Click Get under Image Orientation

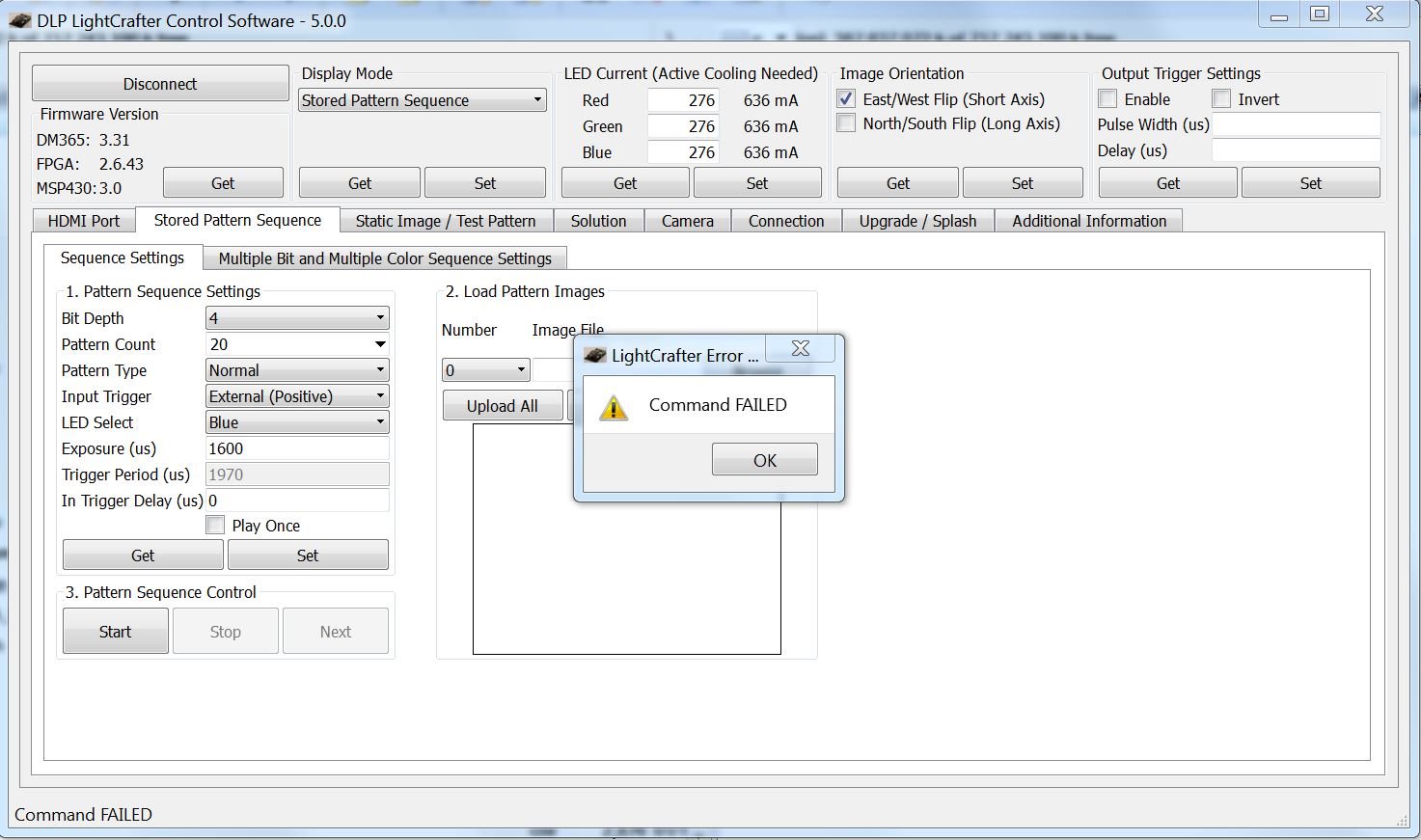(x=898, y=183)
